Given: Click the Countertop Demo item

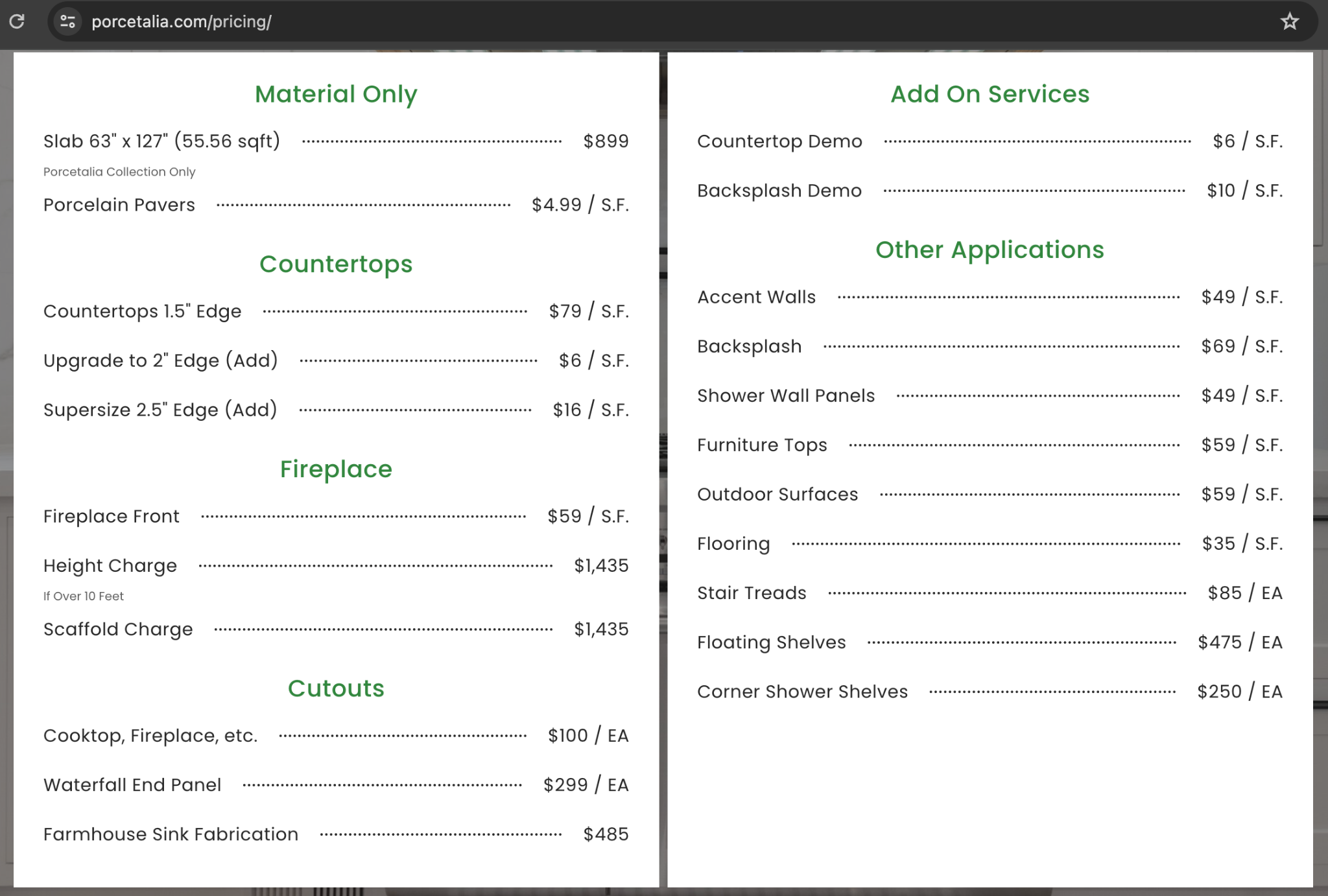Looking at the screenshot, I should pyautogui.click(x=779, y=141).
